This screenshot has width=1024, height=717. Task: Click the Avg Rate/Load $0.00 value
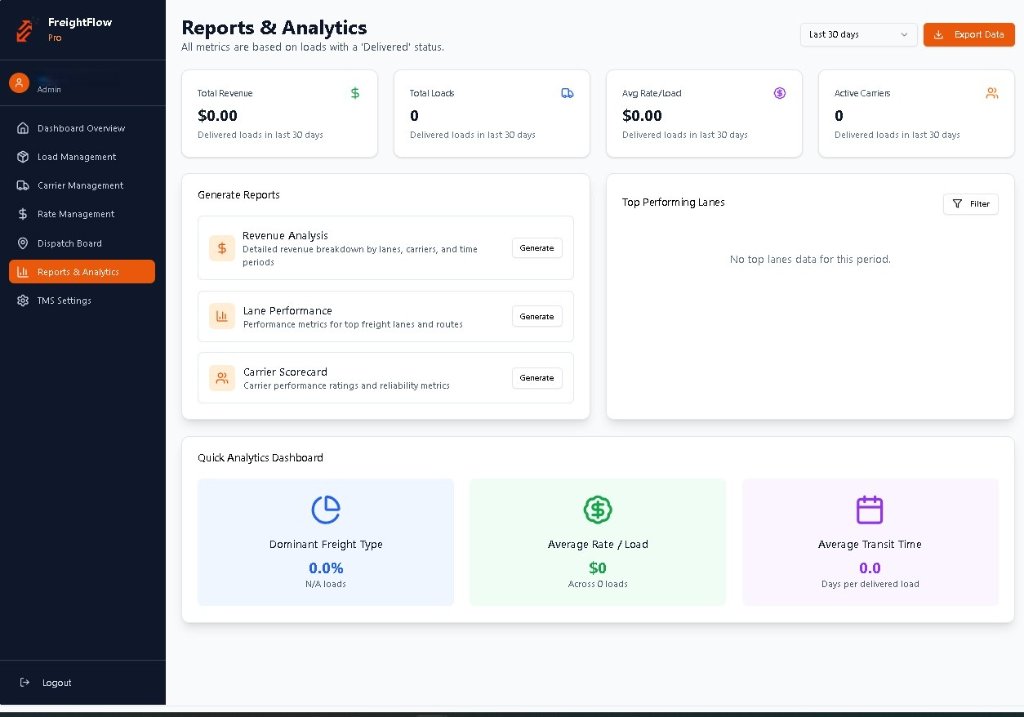coord(642,116)
